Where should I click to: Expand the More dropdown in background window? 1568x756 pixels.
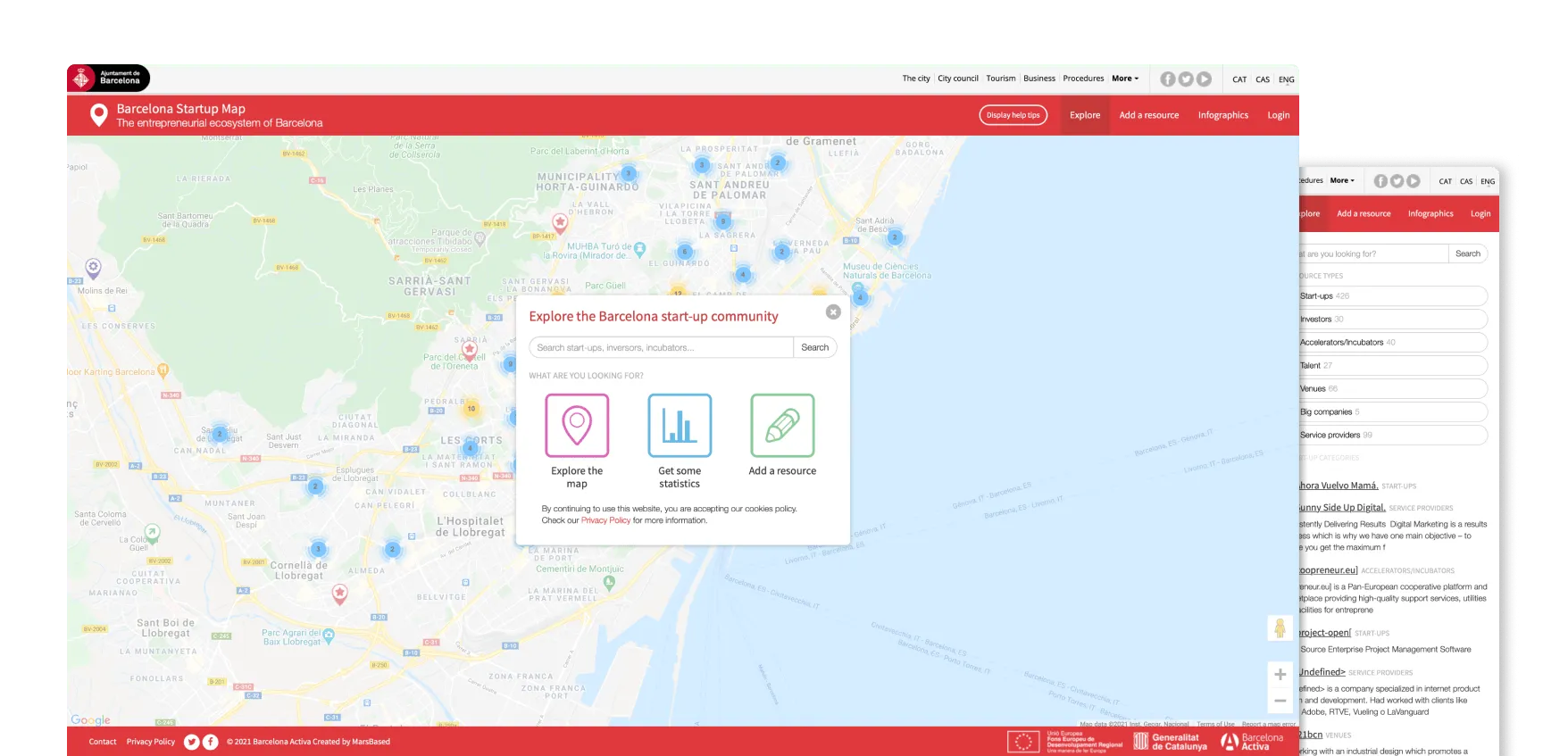pos(1342,180)
